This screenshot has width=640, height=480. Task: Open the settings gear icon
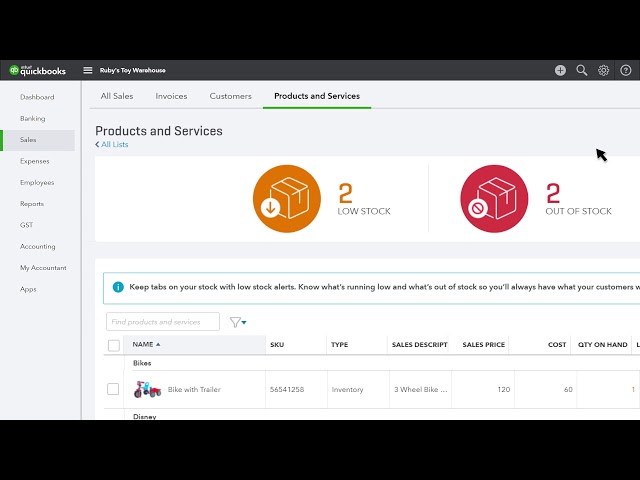(x=603, y=70)
